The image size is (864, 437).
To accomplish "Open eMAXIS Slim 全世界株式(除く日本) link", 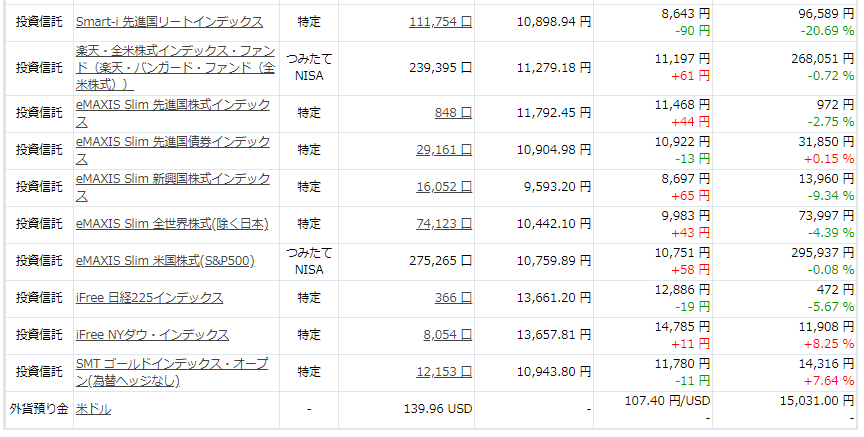I will pos(172,224).
